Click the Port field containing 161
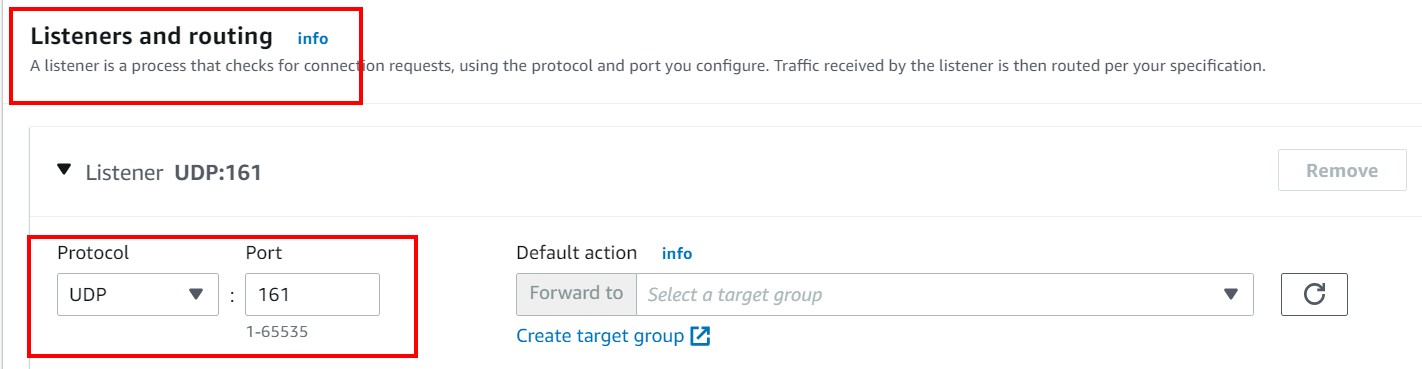This screenshot has height=369, width=1422. point(312,294)
